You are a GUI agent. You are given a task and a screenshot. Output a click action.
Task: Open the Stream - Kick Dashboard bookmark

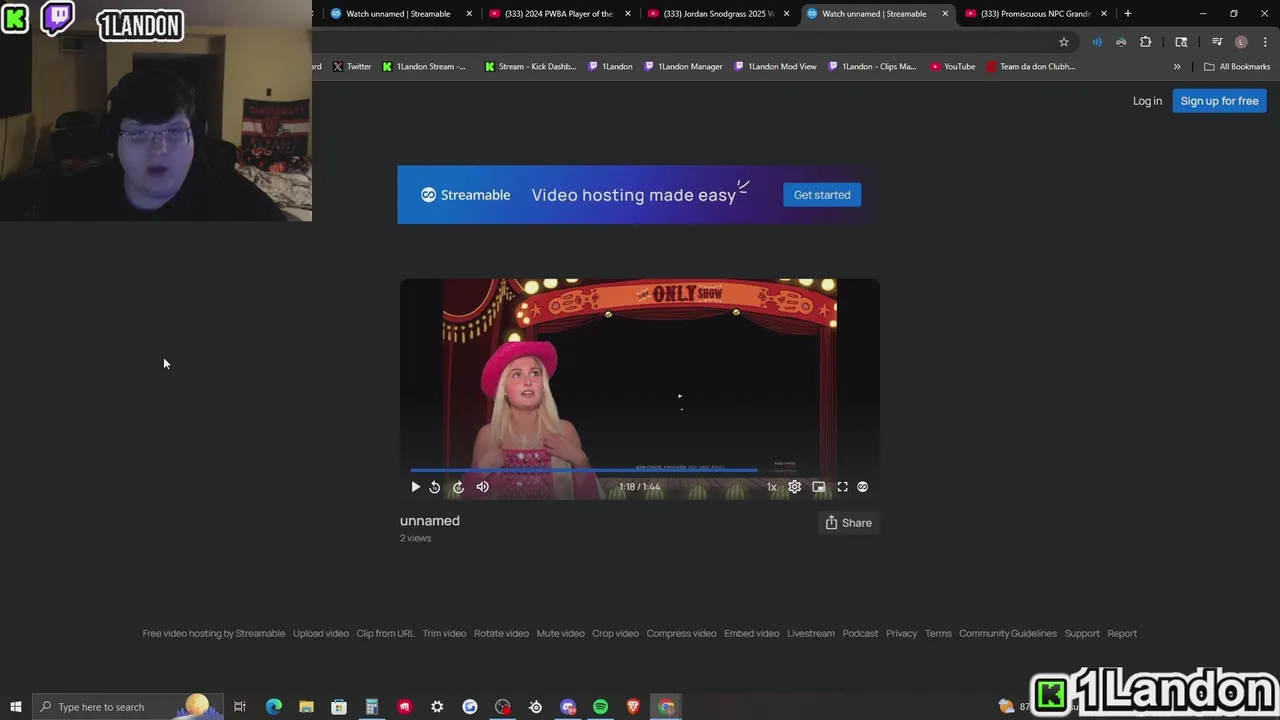531,67
